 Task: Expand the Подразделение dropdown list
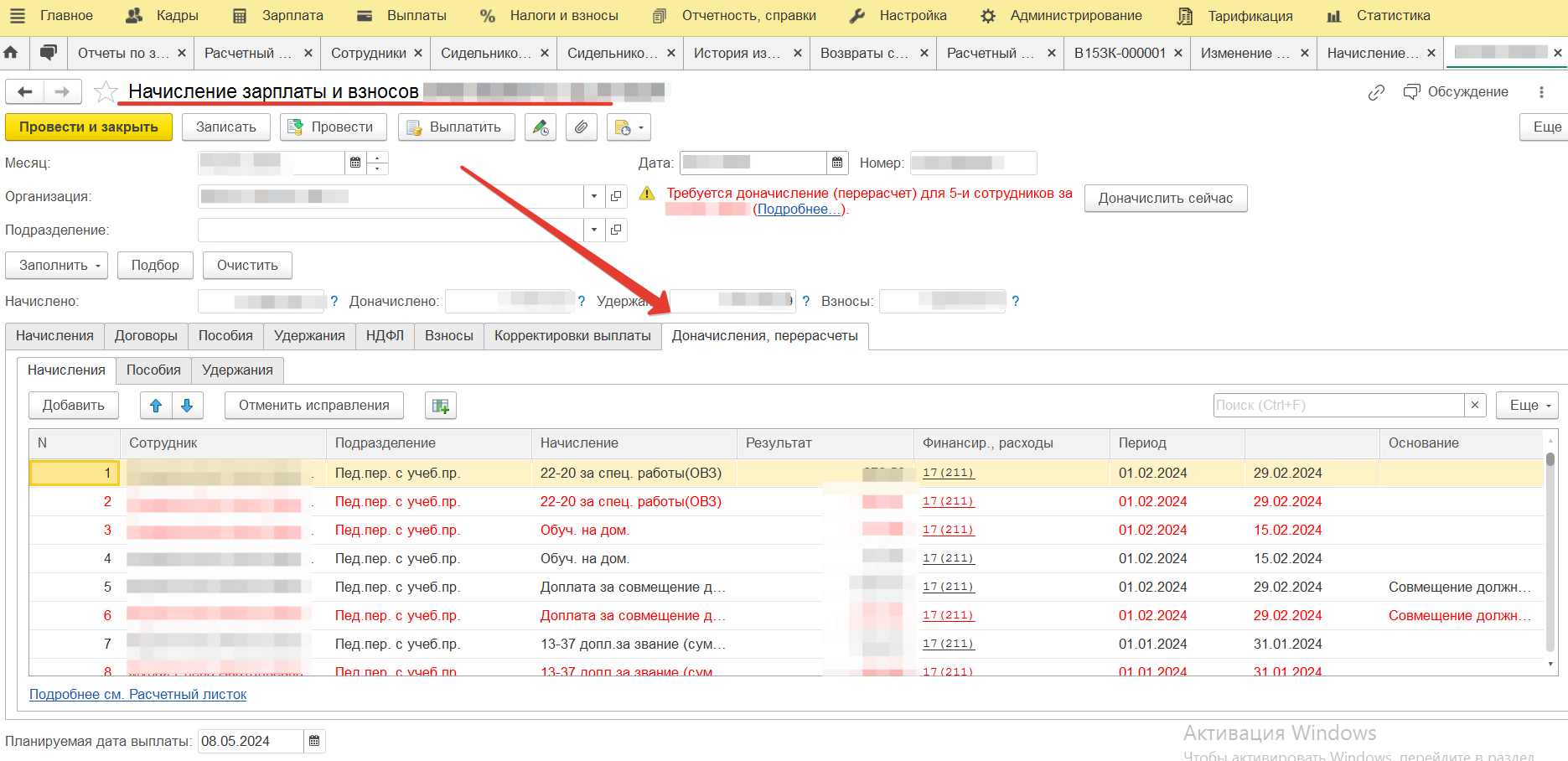[594, 230]
